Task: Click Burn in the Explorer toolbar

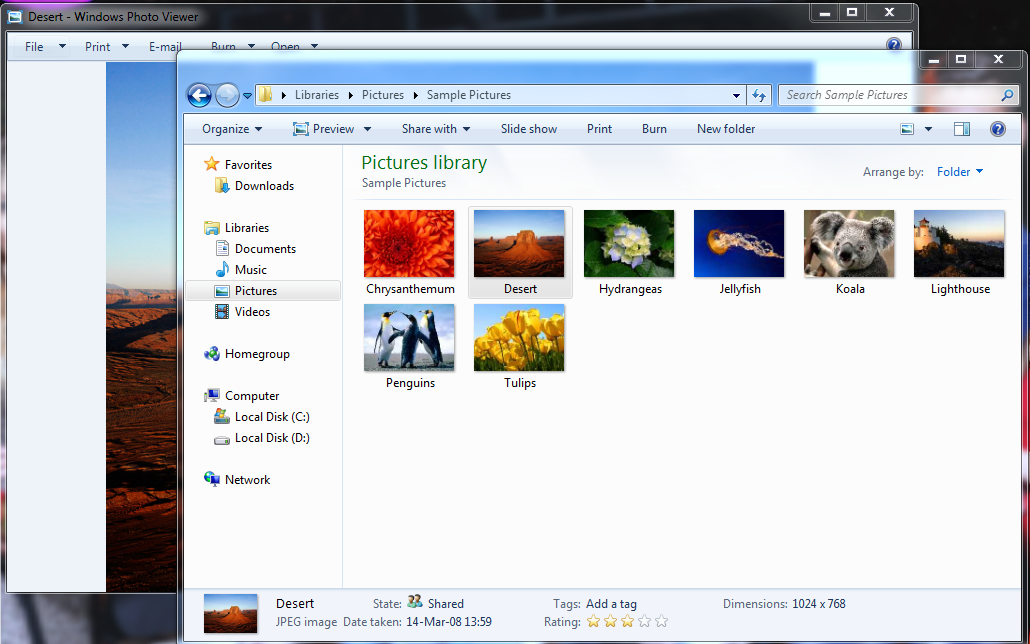Action: (x=654, y=129)
